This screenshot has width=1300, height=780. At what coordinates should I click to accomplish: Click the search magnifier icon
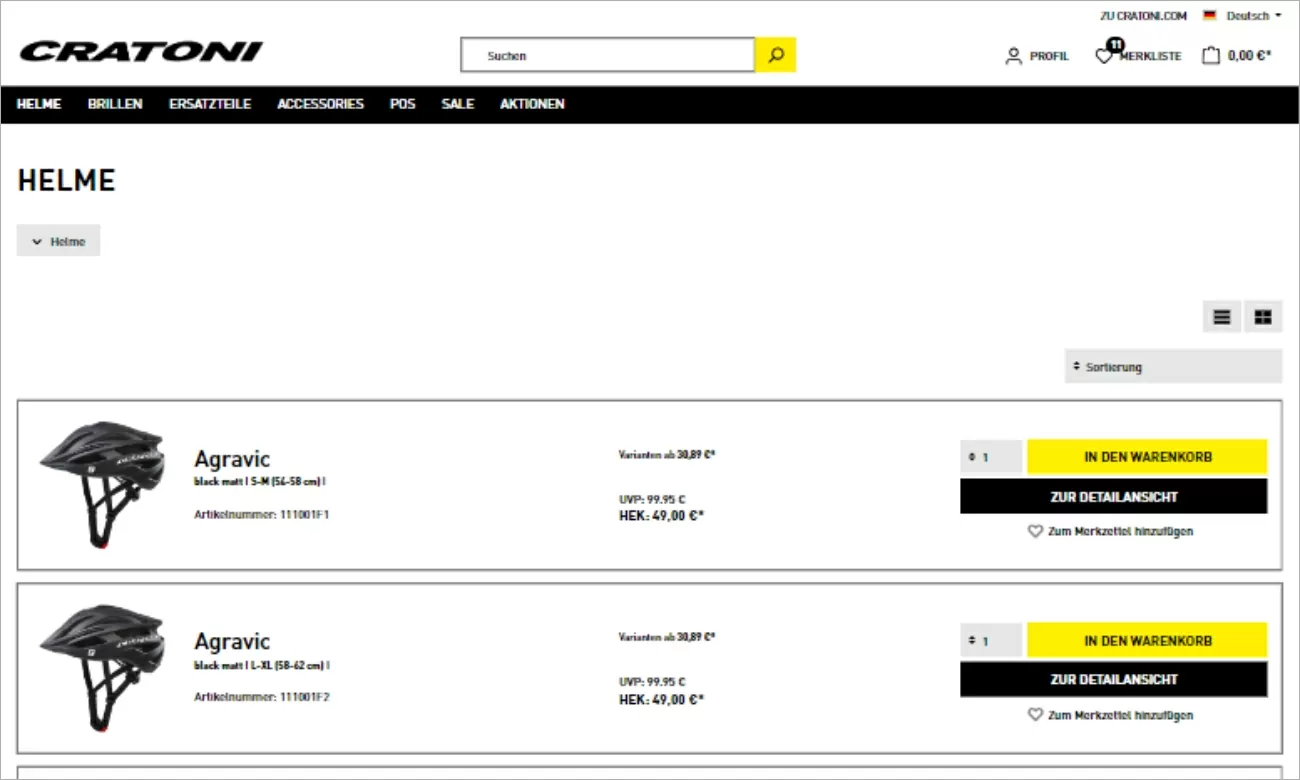pos(775,55)
